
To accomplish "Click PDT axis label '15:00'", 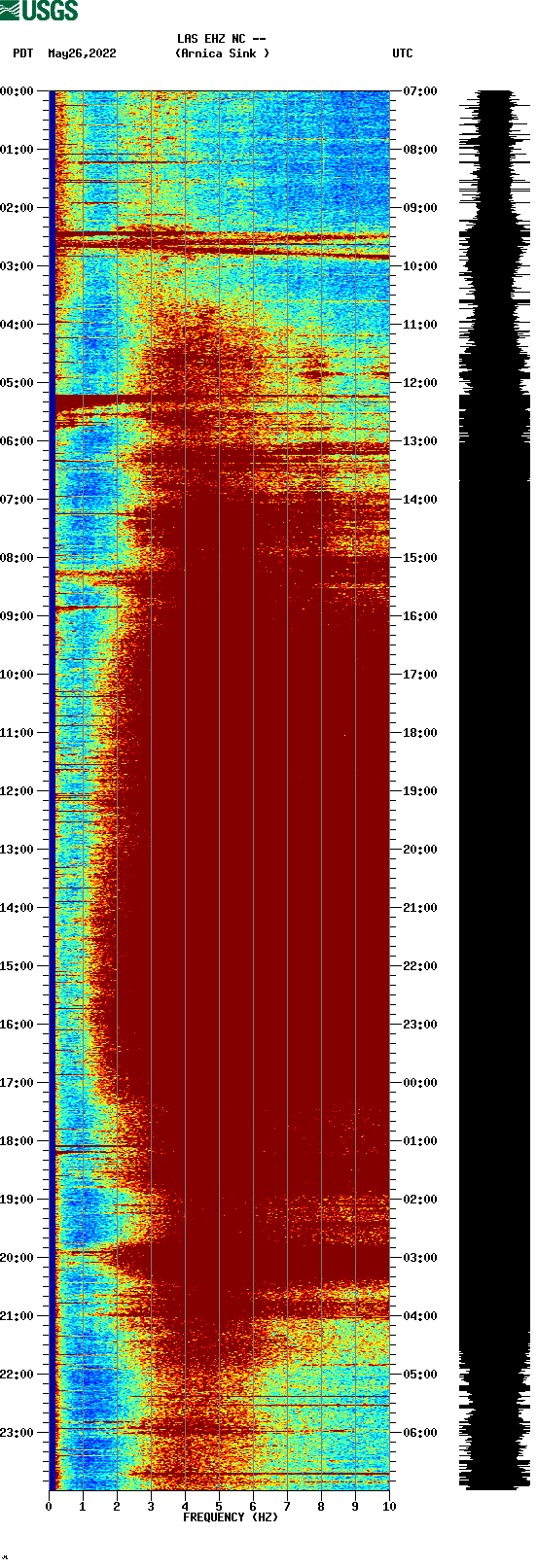I will click(17, 966).
